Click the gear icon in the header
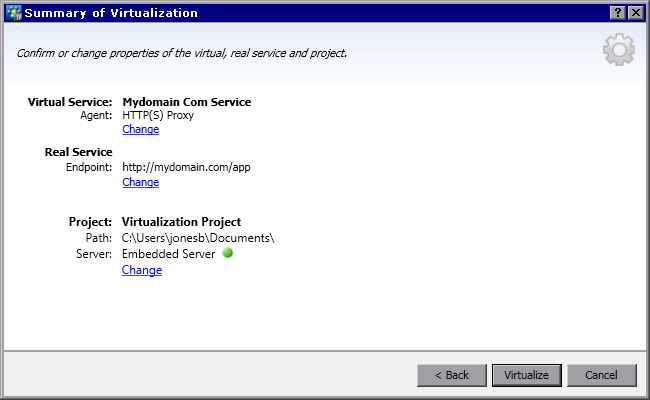Screen dimensions: 650x400 coord(618,51)
